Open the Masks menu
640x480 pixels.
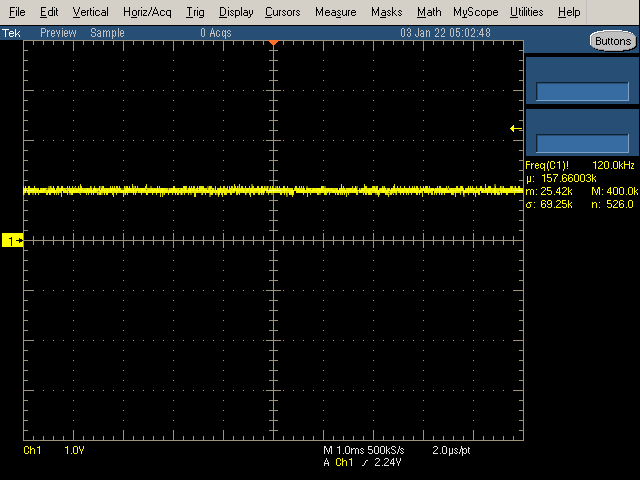click(386, 12)
